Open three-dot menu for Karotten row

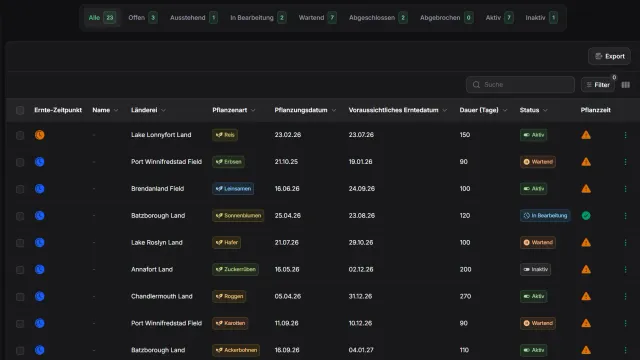625,323
